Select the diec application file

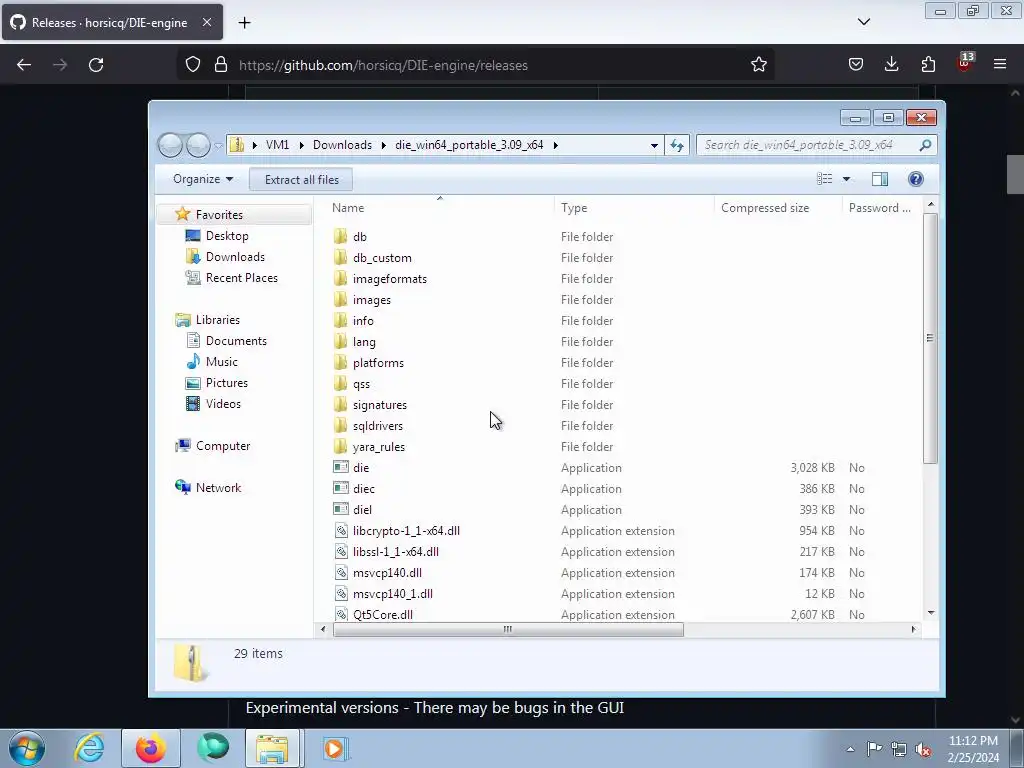click(364, 488)
